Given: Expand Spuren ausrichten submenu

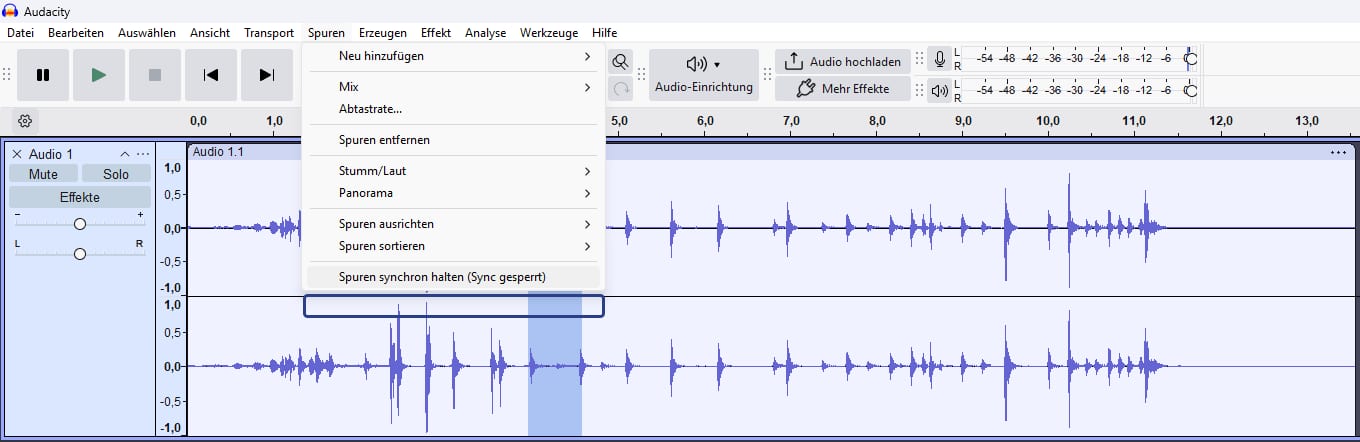Looking at the screenshot, I should pyautogui.click(x=454, y=224).
